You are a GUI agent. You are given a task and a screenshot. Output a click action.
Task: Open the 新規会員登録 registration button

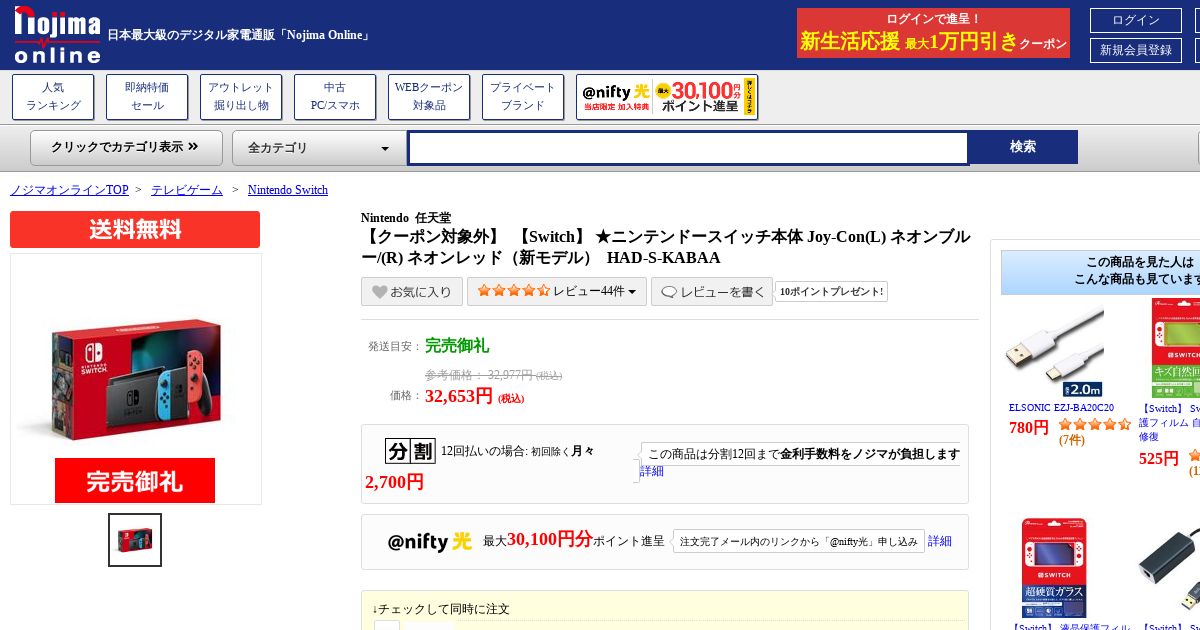click(x=1136, y=50)
